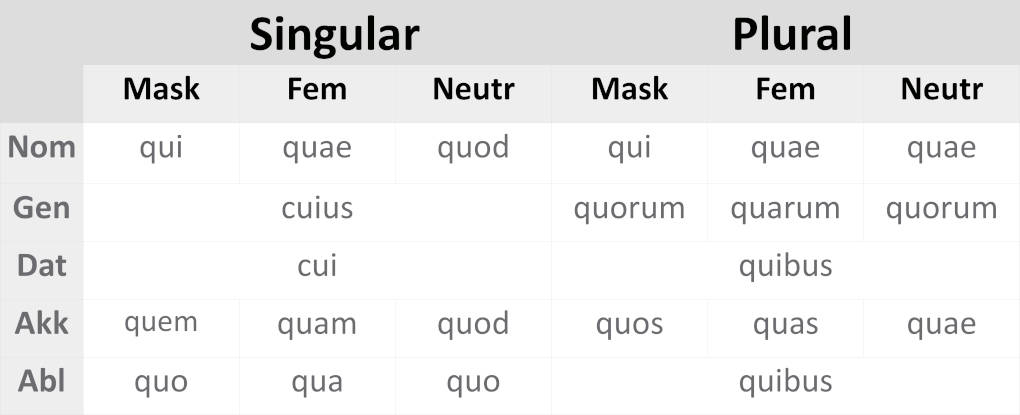Click quibus in the Abl row
The image size is (1020, 415).
785,382
